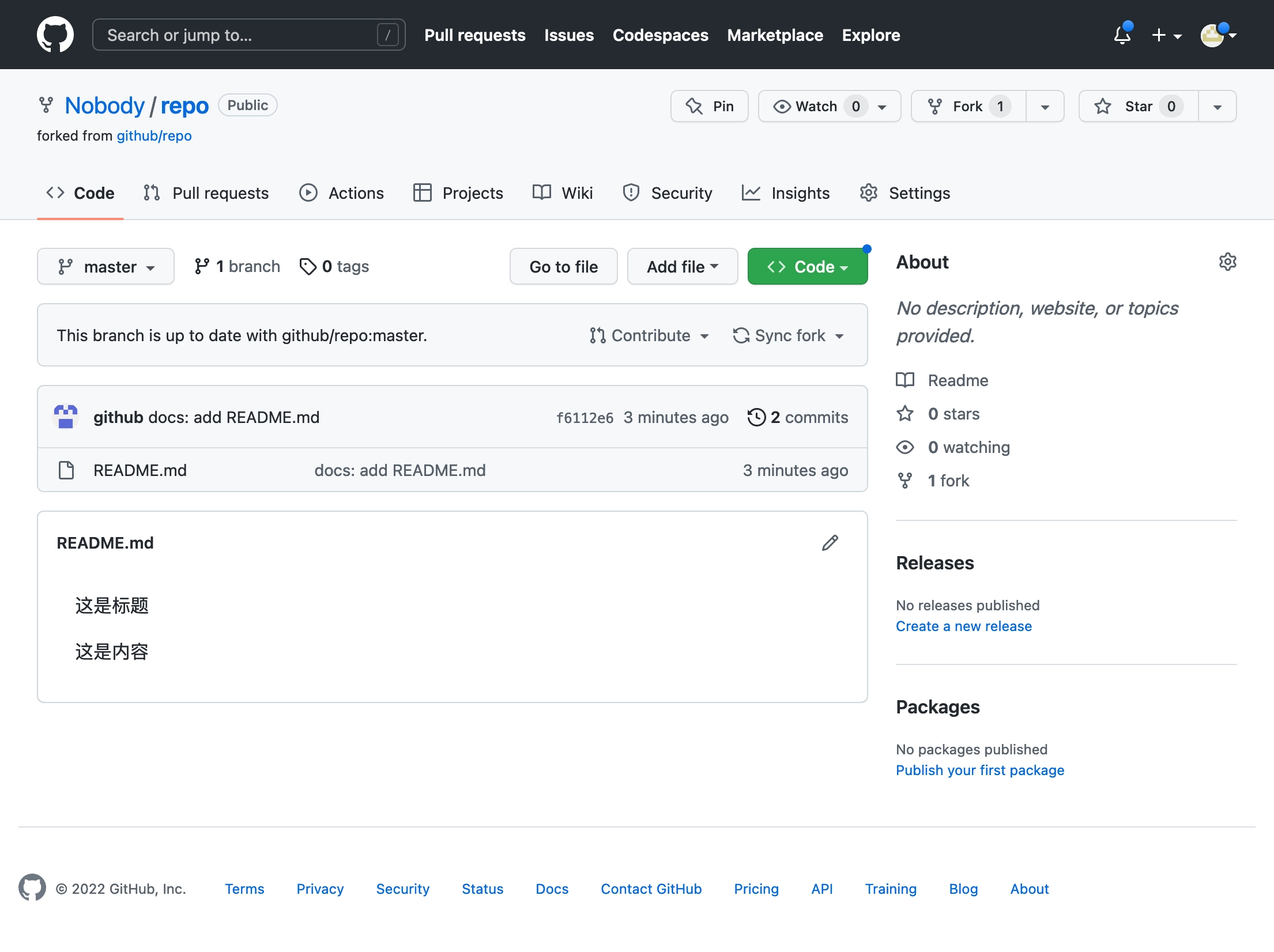This screenshot has width=1274, height=952.
Task: Open latest commit message docs: add README.md
Action: click(233, 417)
